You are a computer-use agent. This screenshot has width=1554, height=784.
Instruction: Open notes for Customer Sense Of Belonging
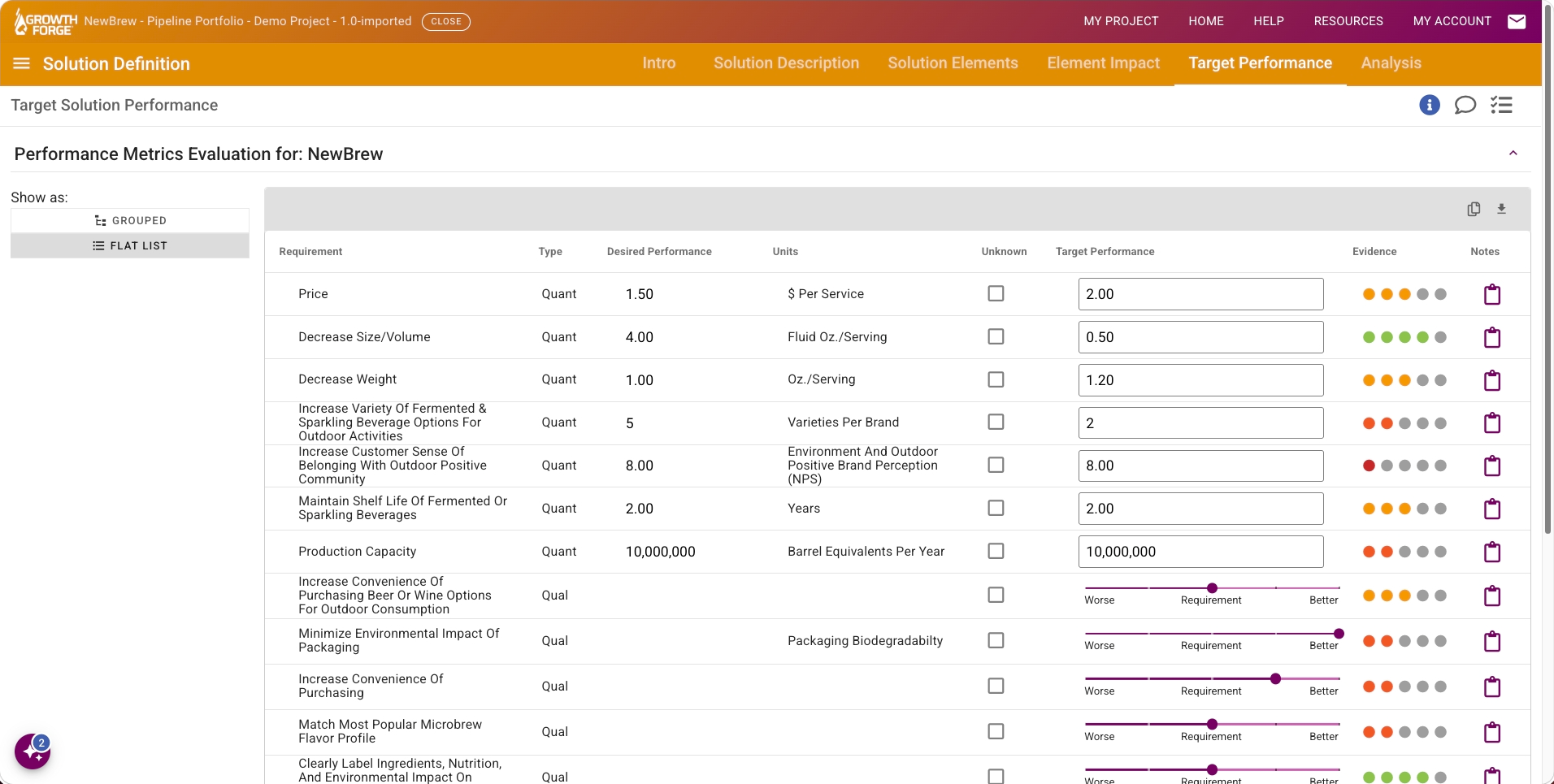1492,466
